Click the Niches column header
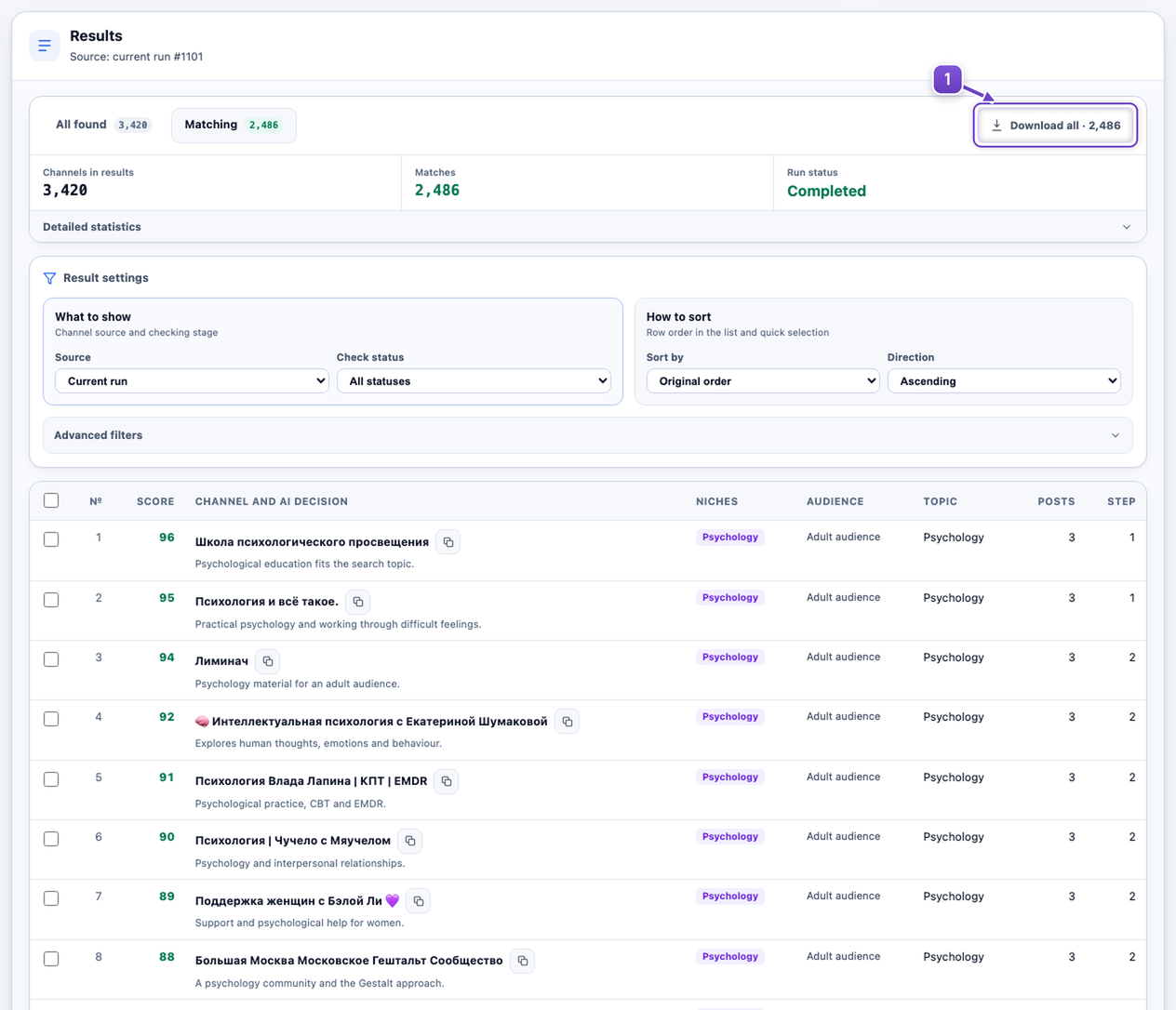The height and width of the screenshot is (1010, 1176). coord(716,501)
